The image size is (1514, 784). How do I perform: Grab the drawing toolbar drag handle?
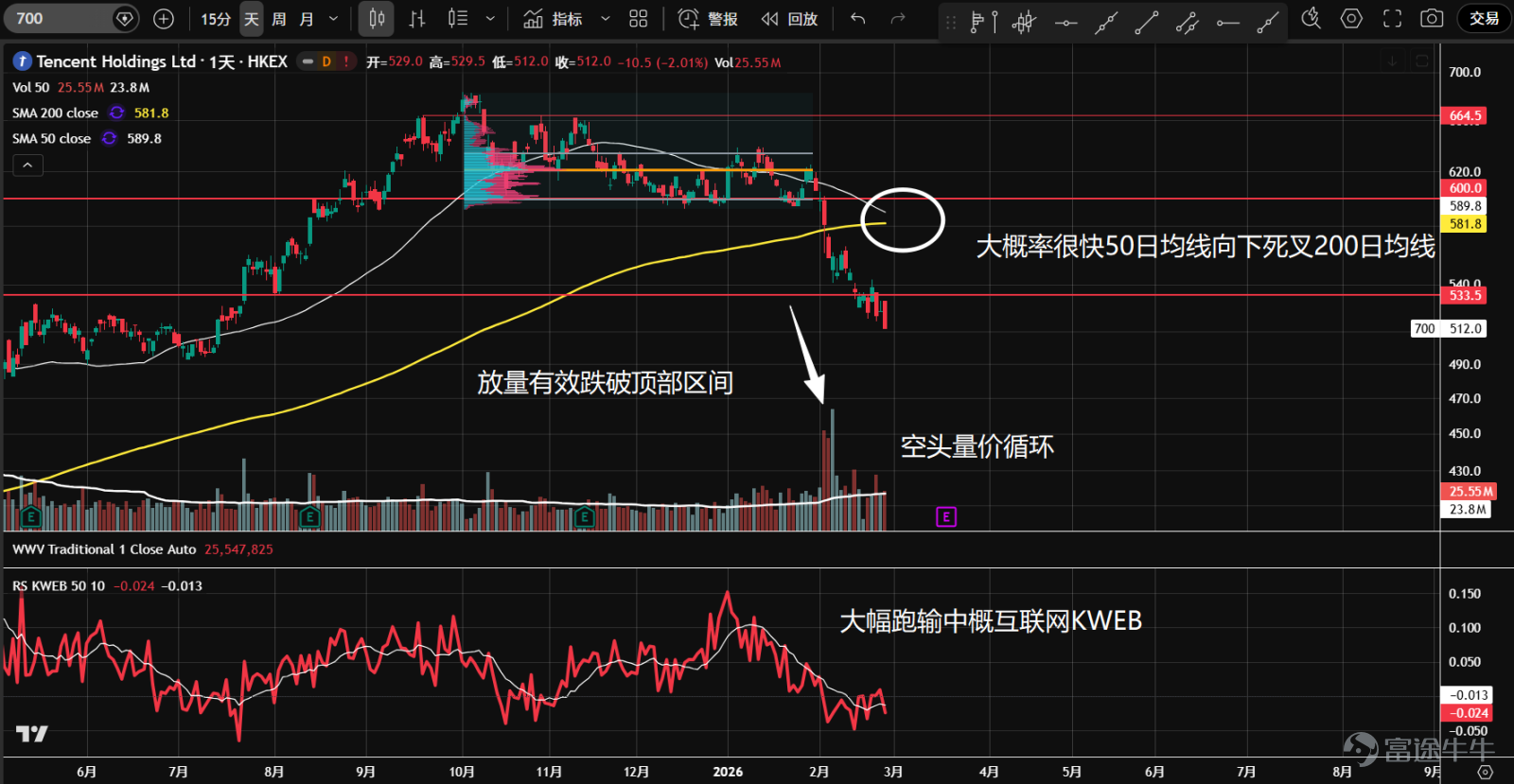[x=951, y=21]
